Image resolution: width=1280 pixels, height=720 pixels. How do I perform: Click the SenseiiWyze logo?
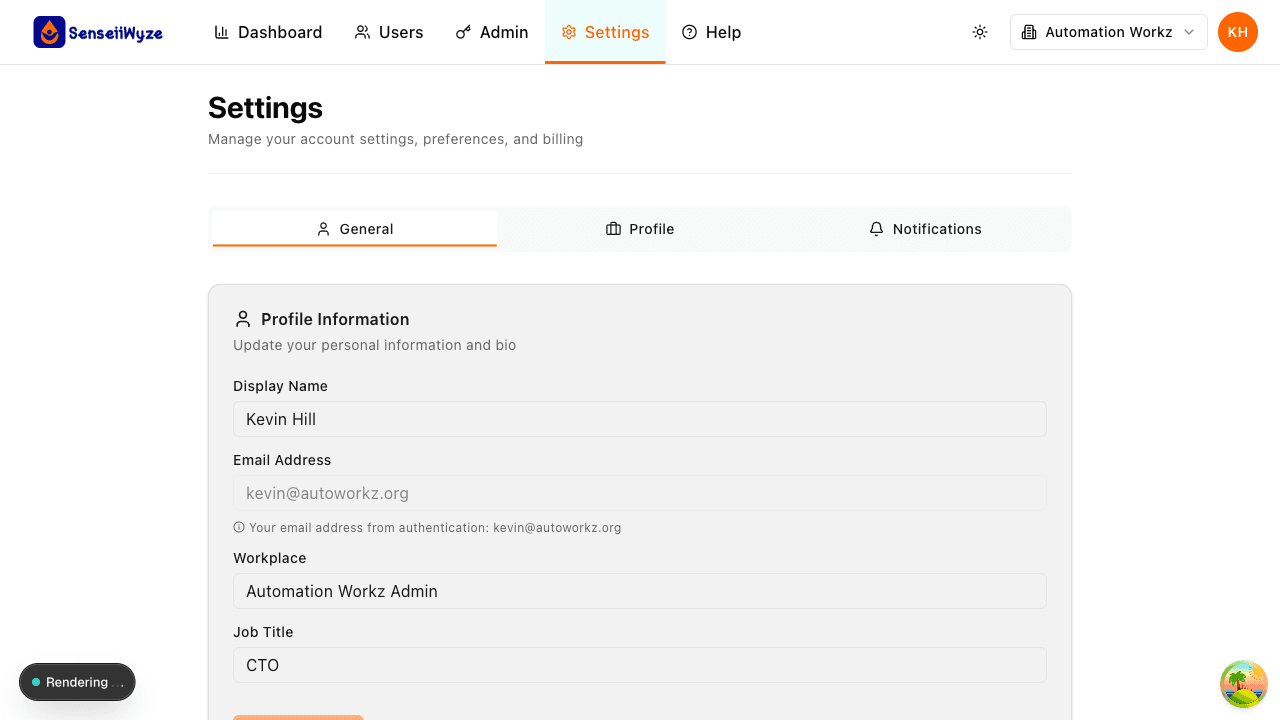click(97, 31)
